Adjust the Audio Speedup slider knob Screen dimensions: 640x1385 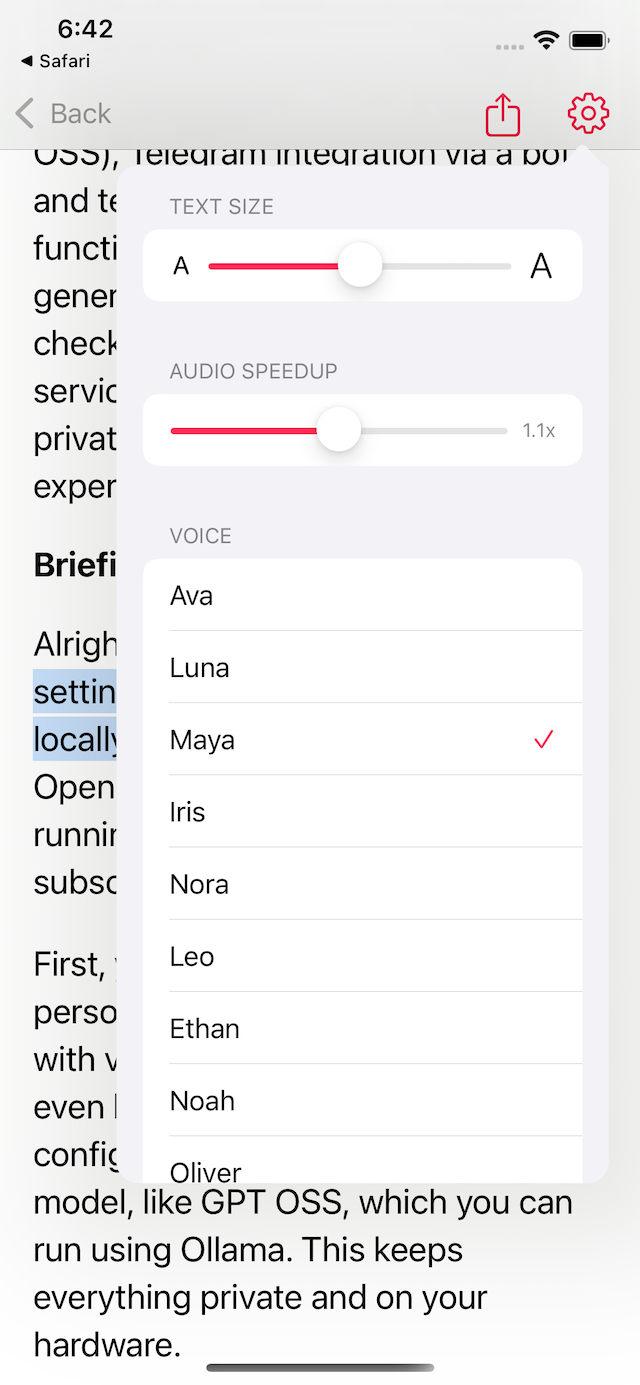coord(339,430)
